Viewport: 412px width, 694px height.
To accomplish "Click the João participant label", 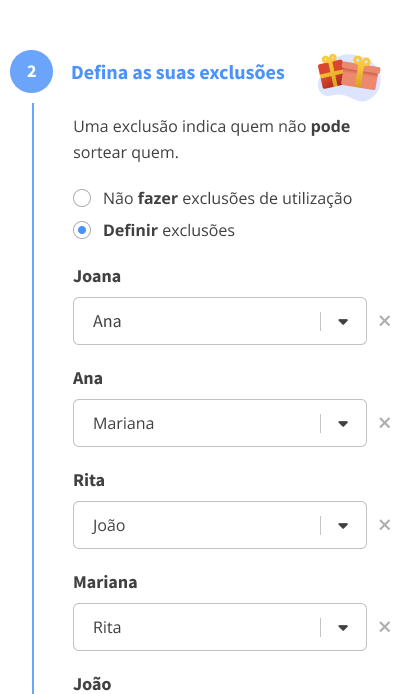I will pyautogui.click(x=92, y=684).
